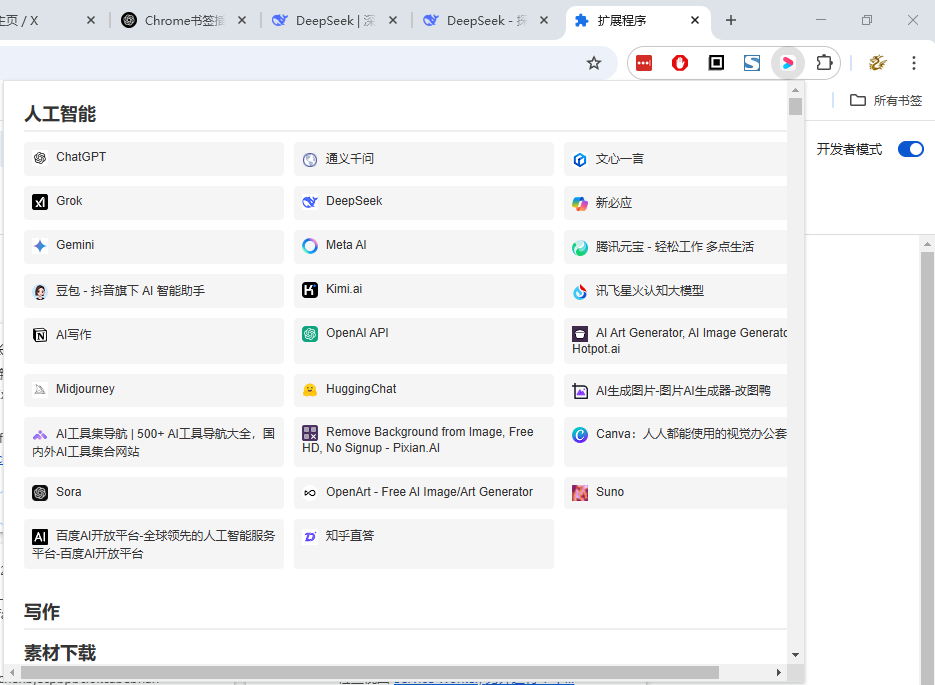Open a new tab with plus button

coord(730,20)
